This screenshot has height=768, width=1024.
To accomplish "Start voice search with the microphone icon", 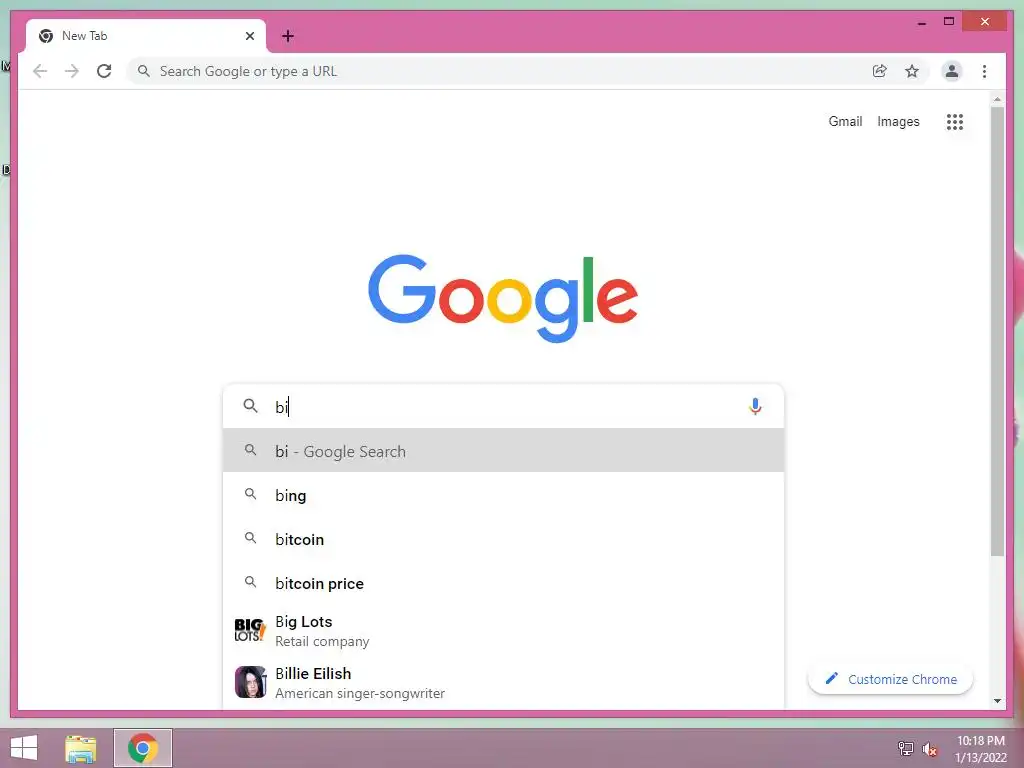I will 755,406.
